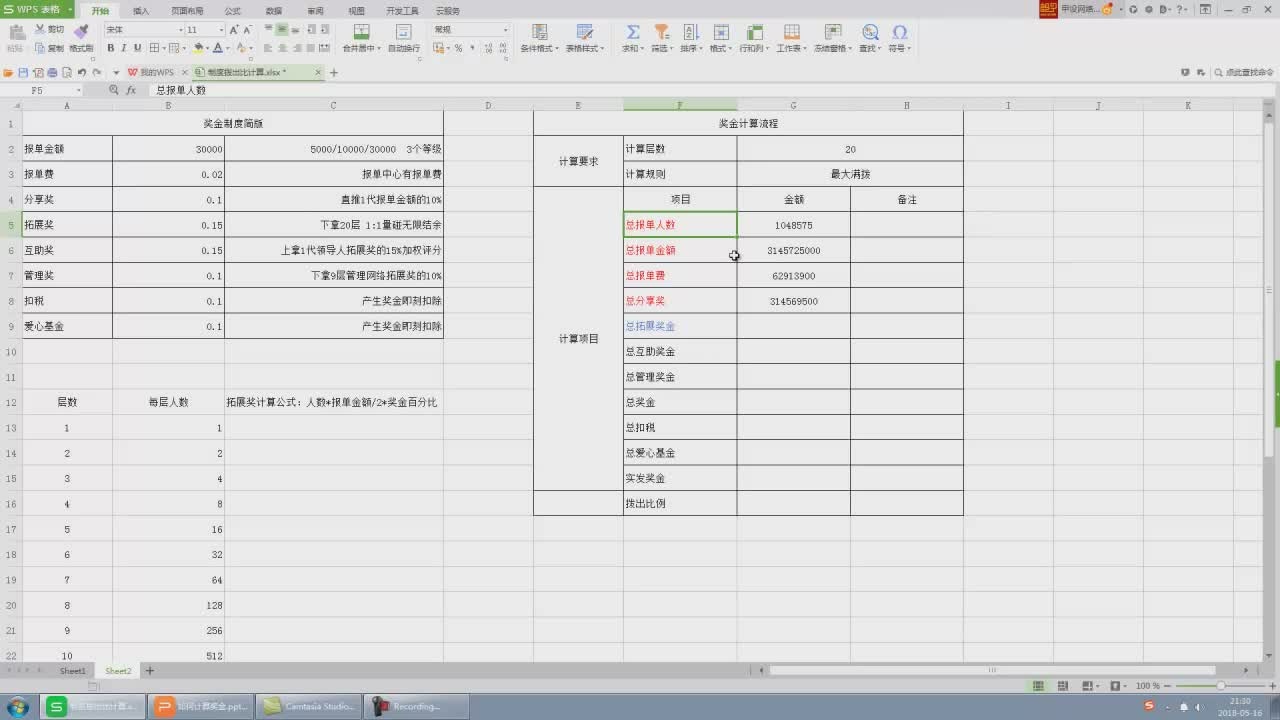Click the Worksheet (工作表) icon
Viewport: 1280px width, 720px height.
(790, 32)
